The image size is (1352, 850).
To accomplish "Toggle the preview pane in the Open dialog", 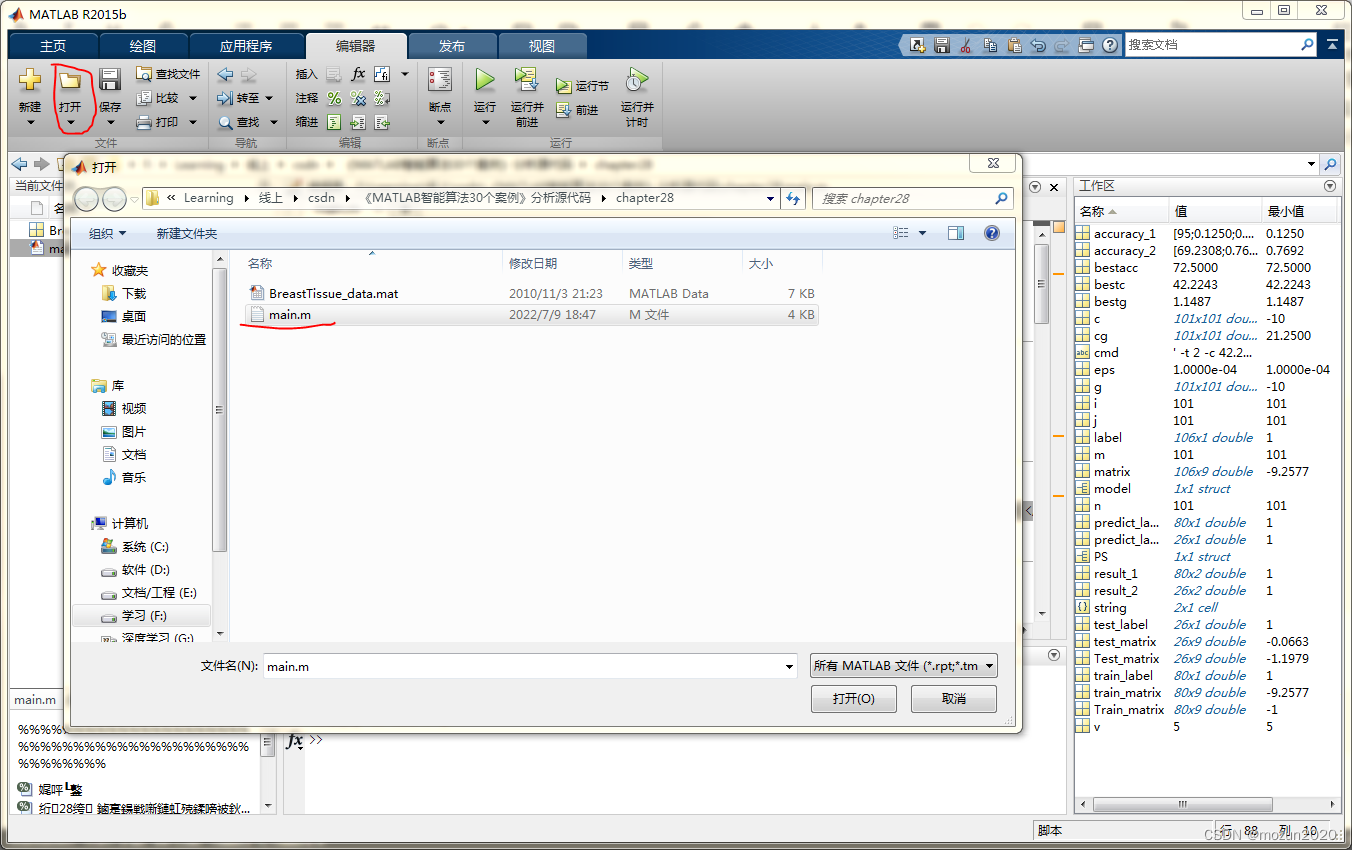I will coord(956,233).
